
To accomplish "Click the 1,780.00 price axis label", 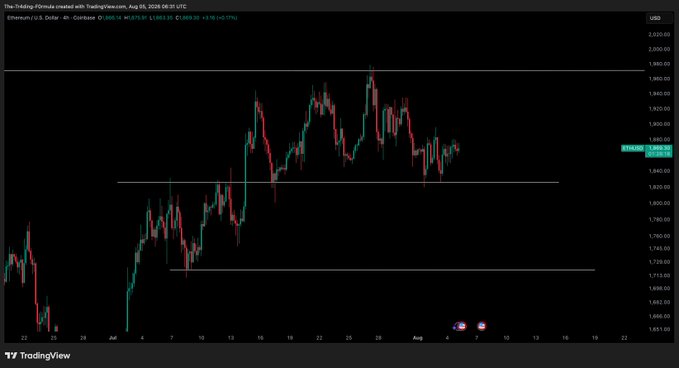I will pyautogui.click(x=659, y=220).
